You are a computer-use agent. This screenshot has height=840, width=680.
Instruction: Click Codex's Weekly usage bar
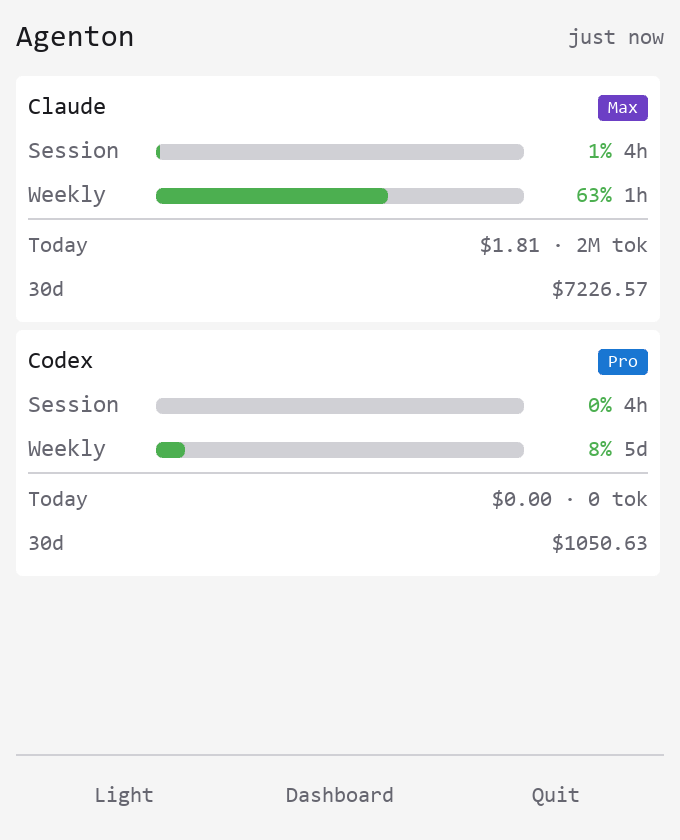point(340,450)
